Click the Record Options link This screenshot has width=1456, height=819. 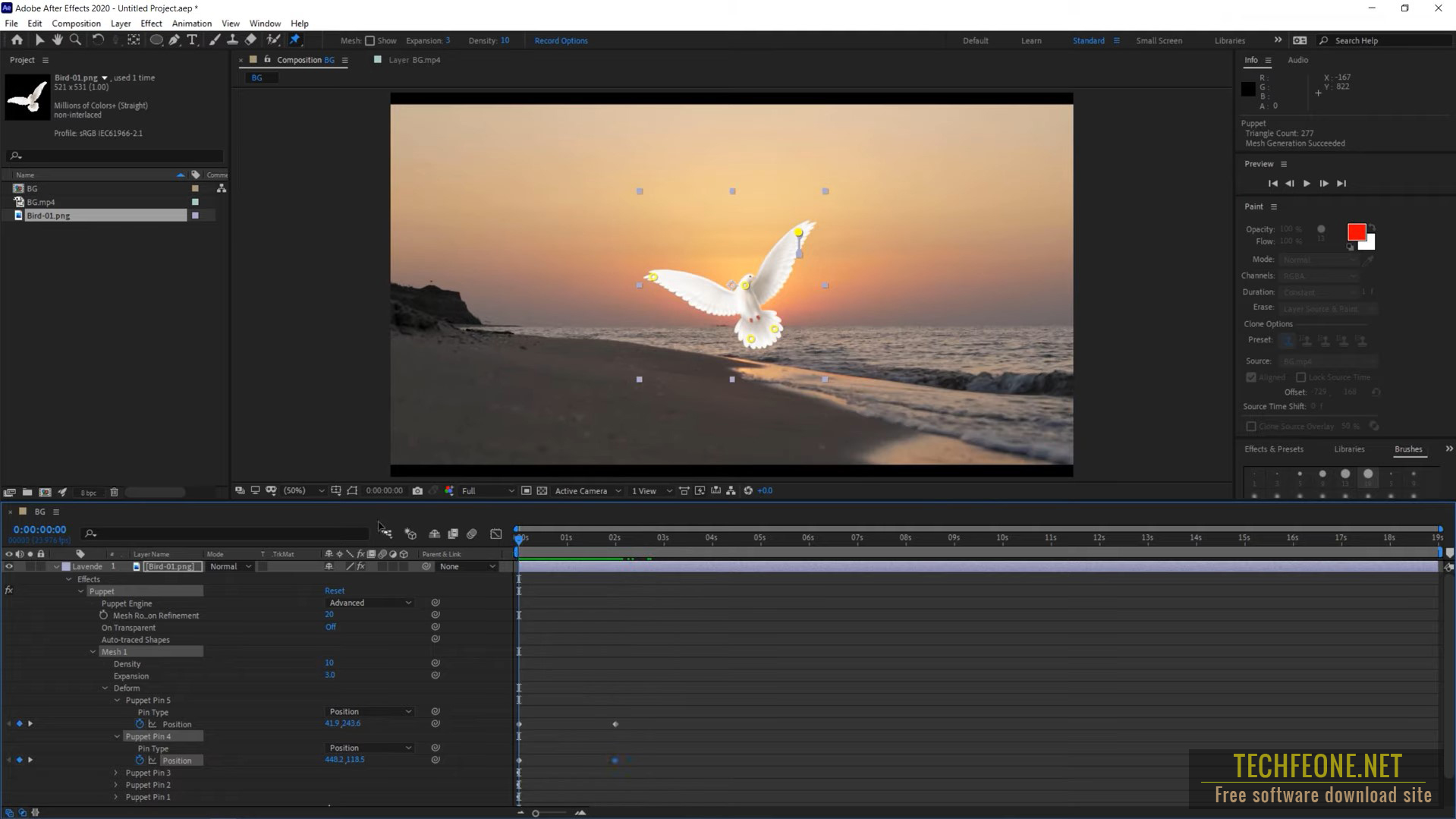pyautogui.click(x=561, y=41)
